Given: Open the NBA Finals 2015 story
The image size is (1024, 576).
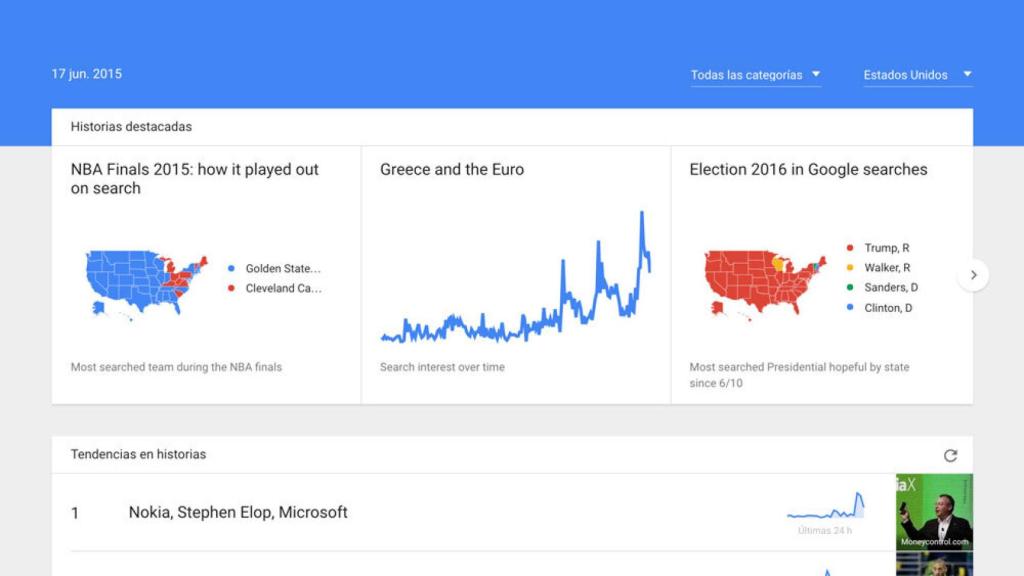Looking at the screenshot, I should tap(193, 178).
